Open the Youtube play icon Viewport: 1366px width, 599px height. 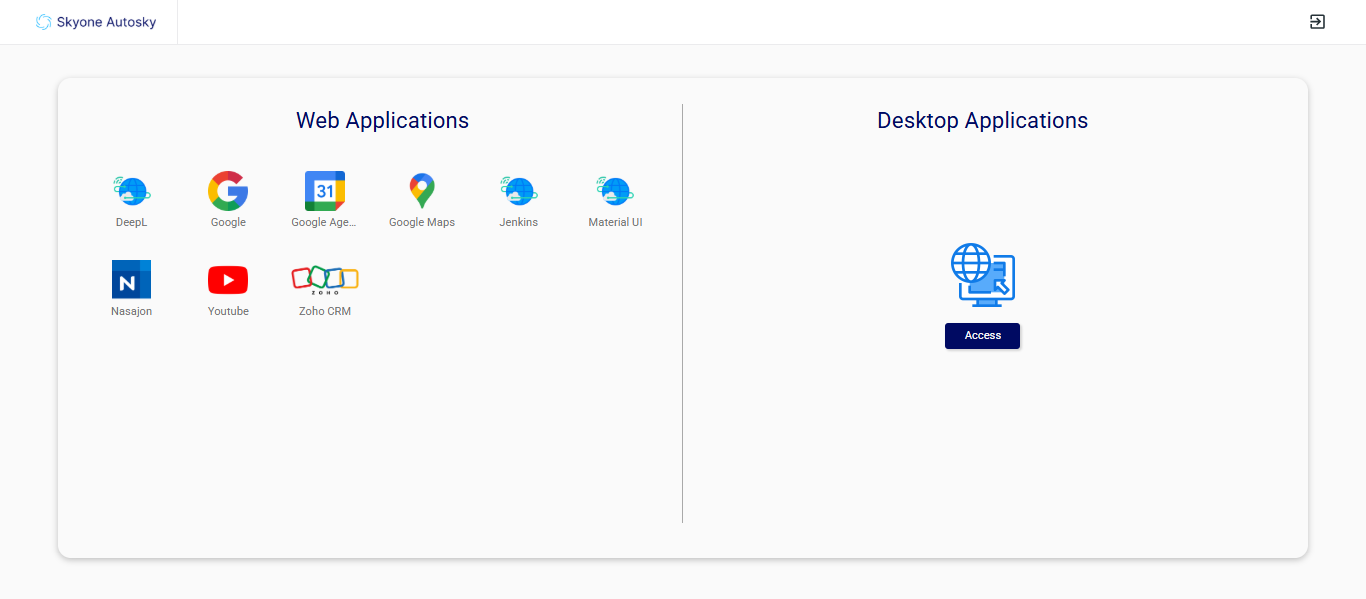(228, 279)
